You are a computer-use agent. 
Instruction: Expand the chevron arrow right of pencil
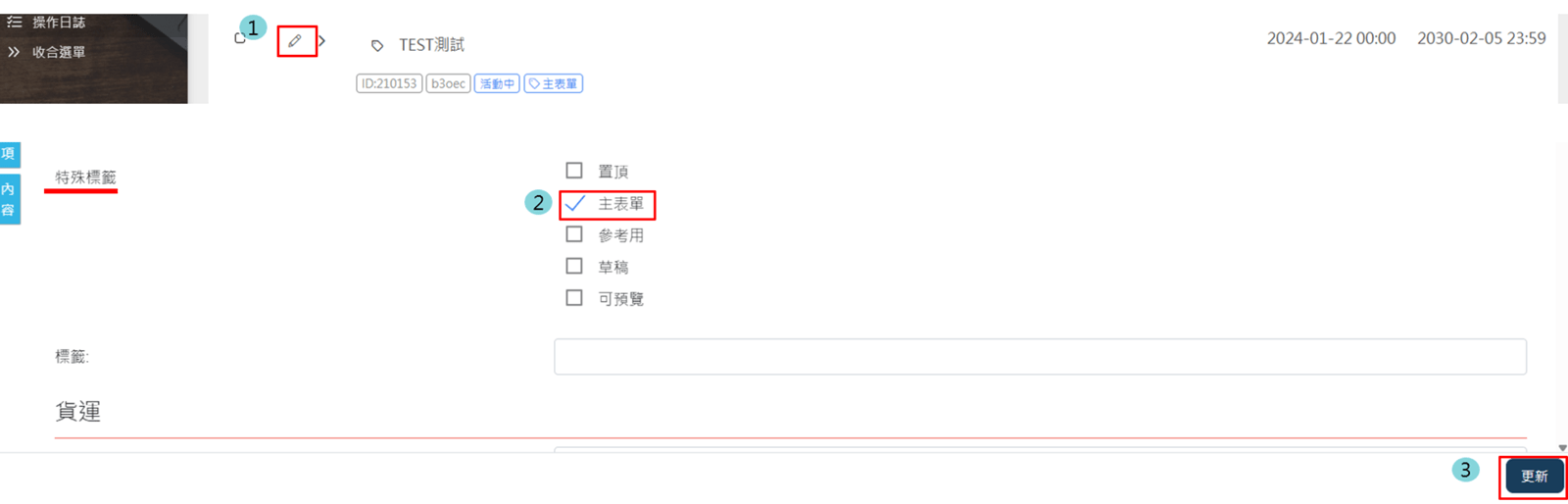tap(321, 41)
